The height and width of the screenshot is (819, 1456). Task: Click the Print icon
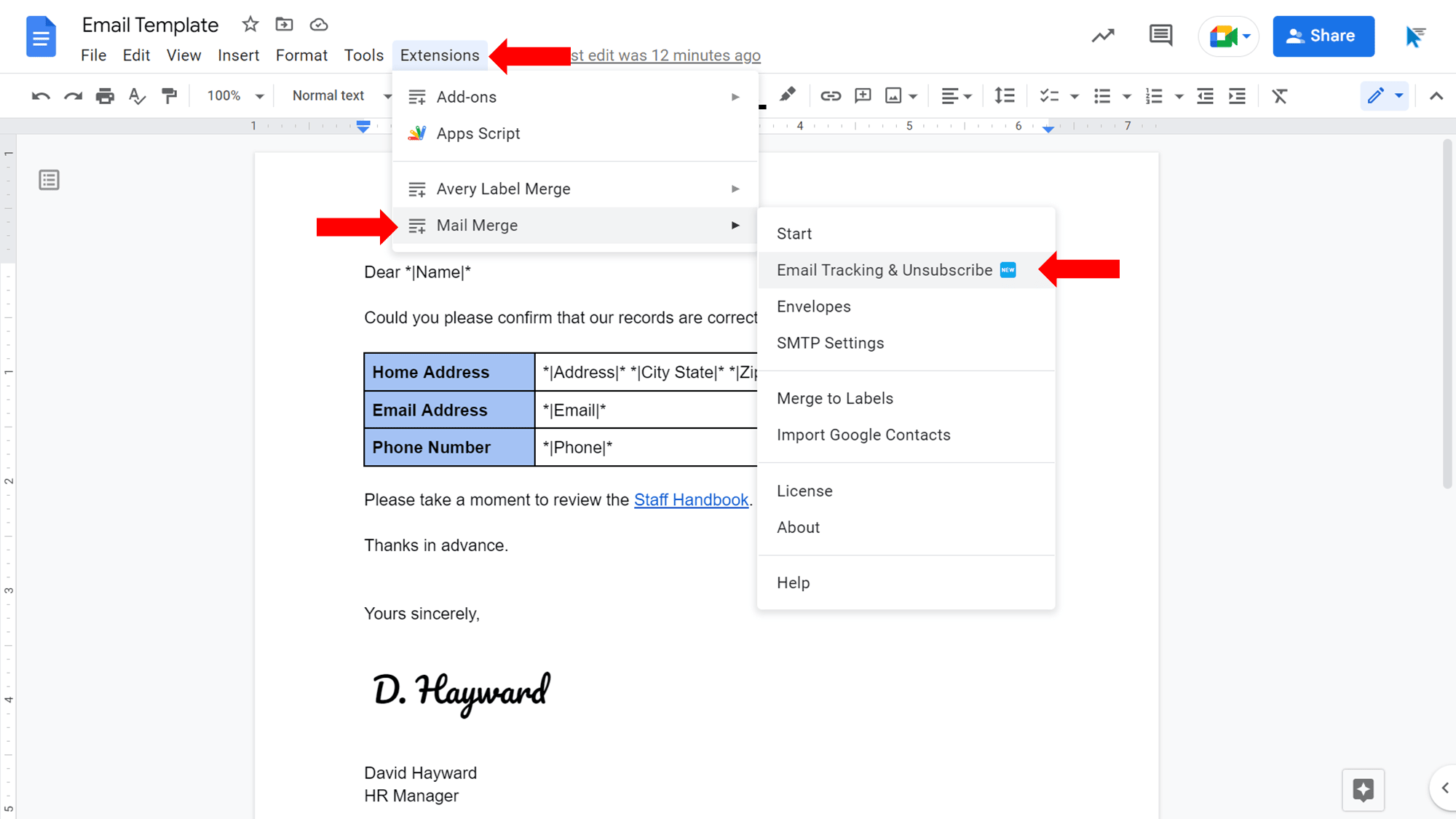(x=105, y=96)
